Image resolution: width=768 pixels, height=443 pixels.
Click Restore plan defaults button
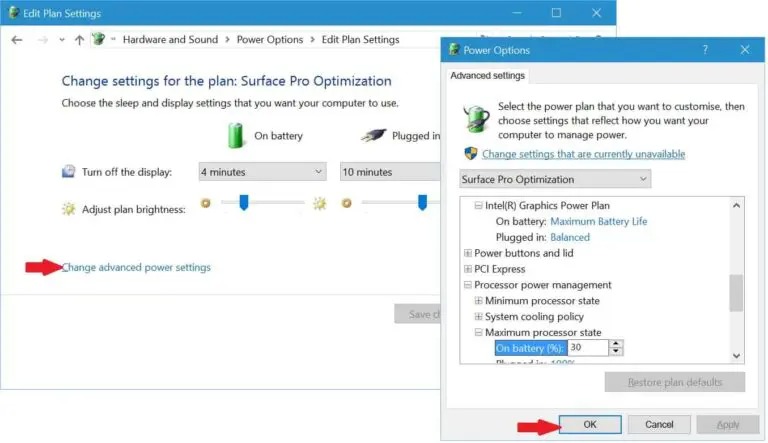(x=675, y=382)
